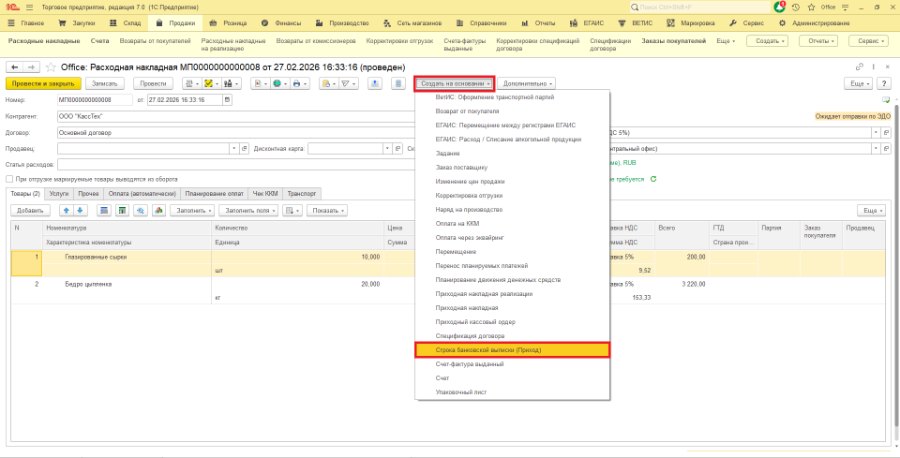
Task: Click the Записать button
Action: click(x=104, y=84)
